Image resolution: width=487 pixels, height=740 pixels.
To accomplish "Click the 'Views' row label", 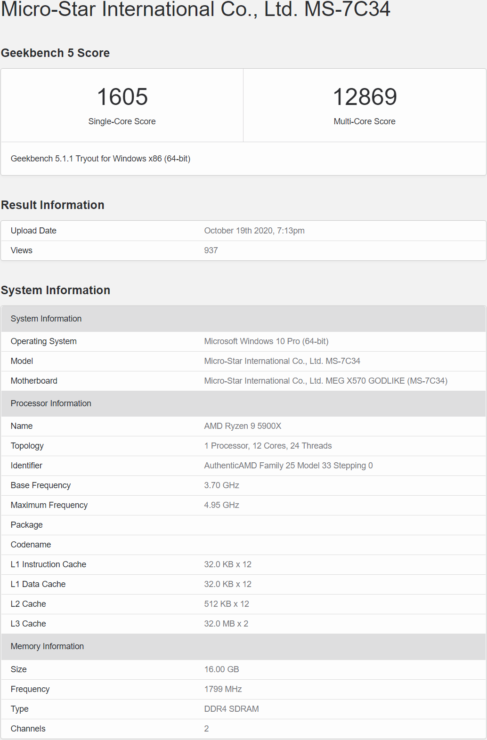I will point(21,251).
